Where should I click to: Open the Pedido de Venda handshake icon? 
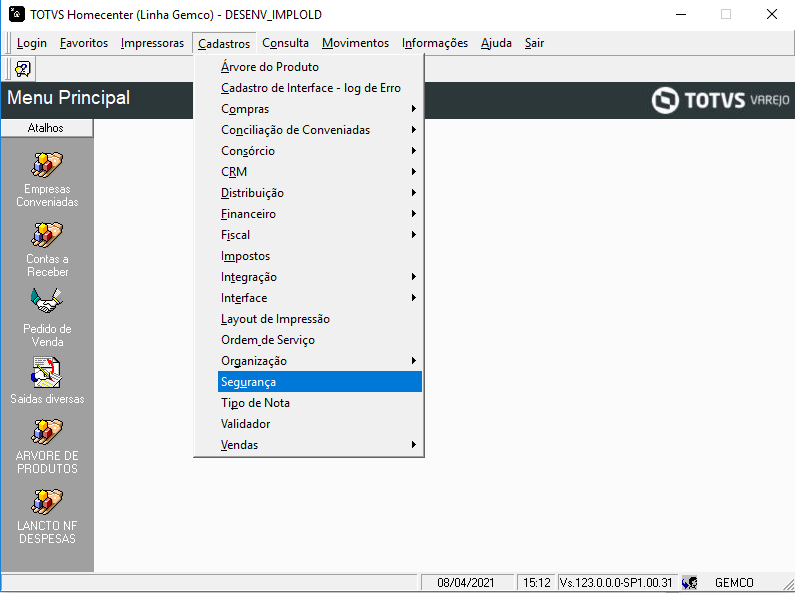[x=47, y=302]
